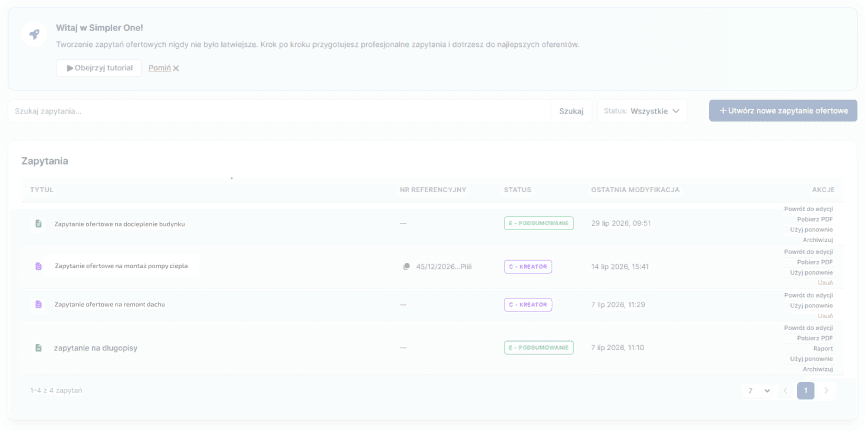Click the Szukaj search button

pyautogui.click(x=571, y=111)
